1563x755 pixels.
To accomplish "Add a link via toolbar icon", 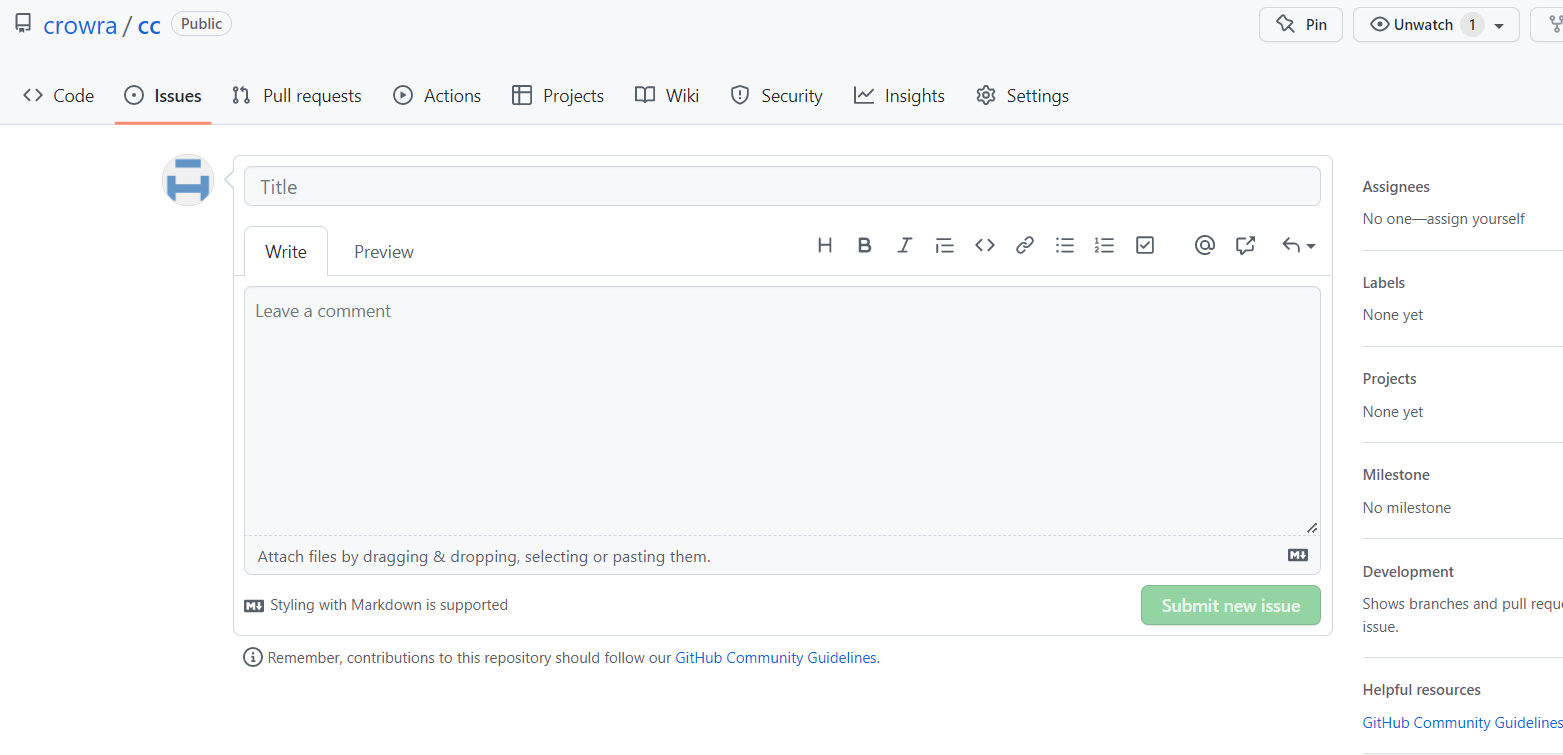I will point(1025,245).
